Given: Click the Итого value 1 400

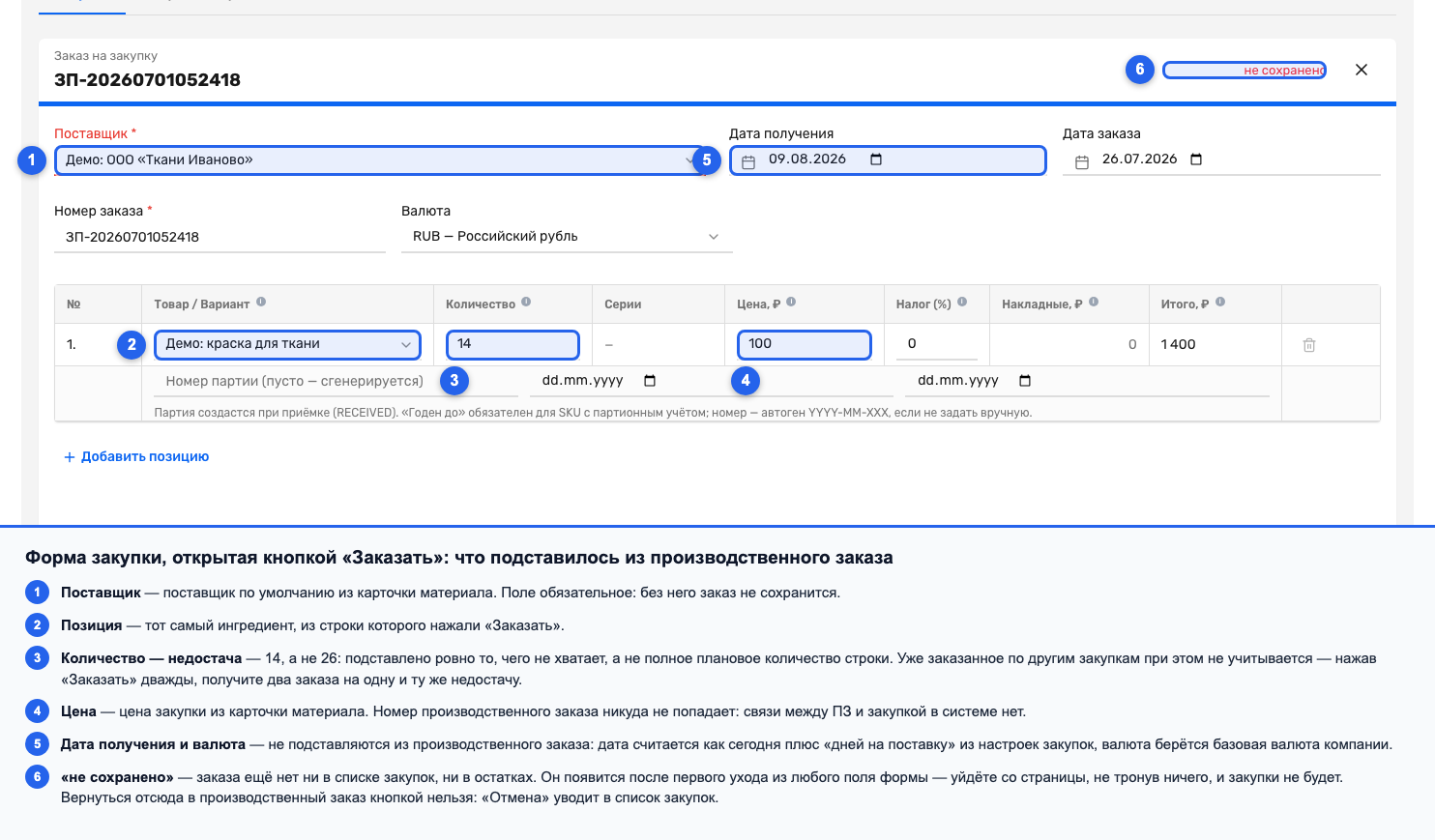Looking at the screenshot, I should click(x=1179, y=344).
